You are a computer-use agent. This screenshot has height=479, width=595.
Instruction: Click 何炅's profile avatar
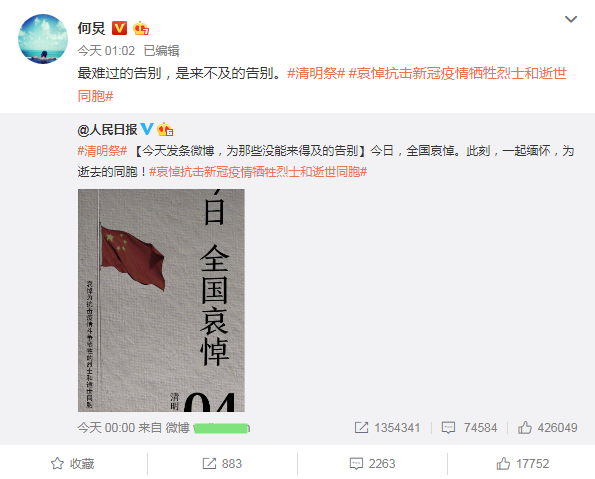click(43, 39)
